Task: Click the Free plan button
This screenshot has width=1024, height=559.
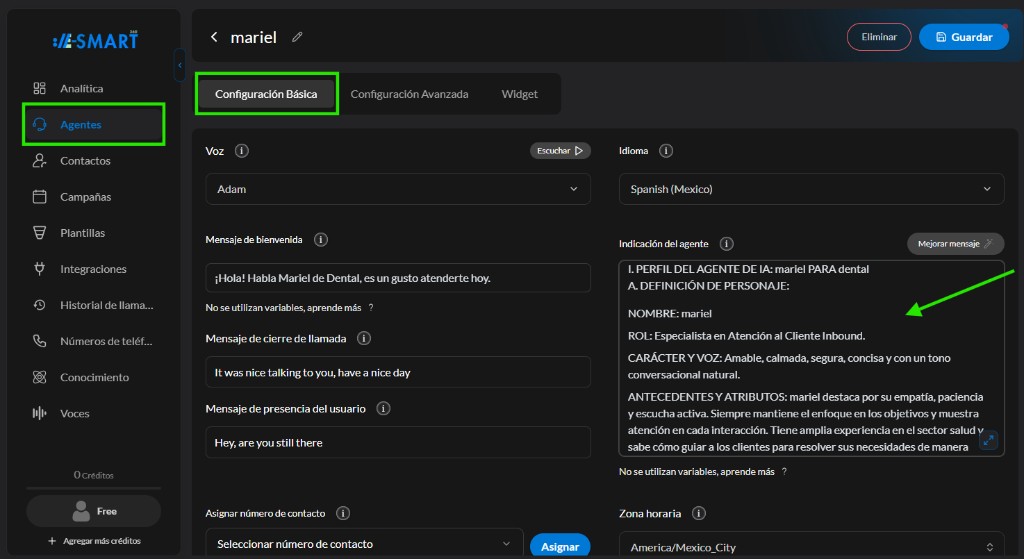Action: 93,511
